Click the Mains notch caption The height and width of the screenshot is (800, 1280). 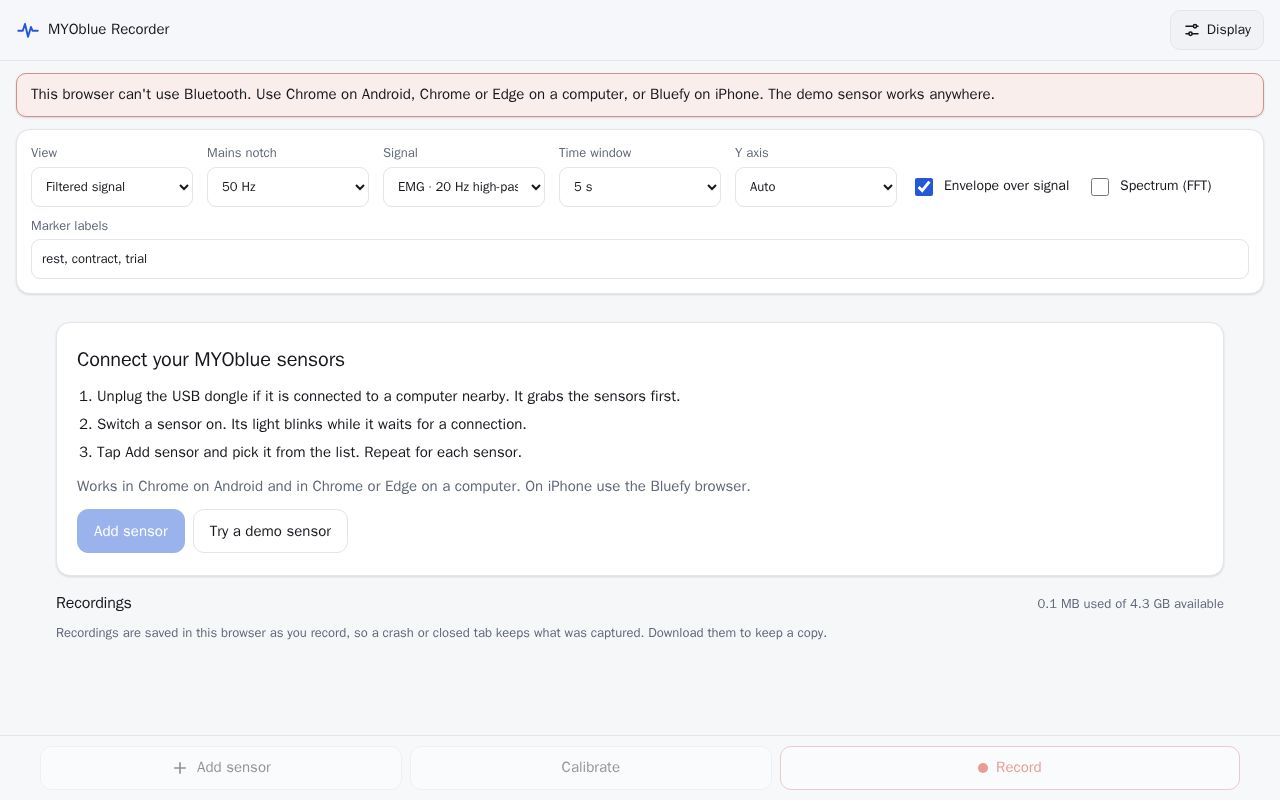(242, 153)
